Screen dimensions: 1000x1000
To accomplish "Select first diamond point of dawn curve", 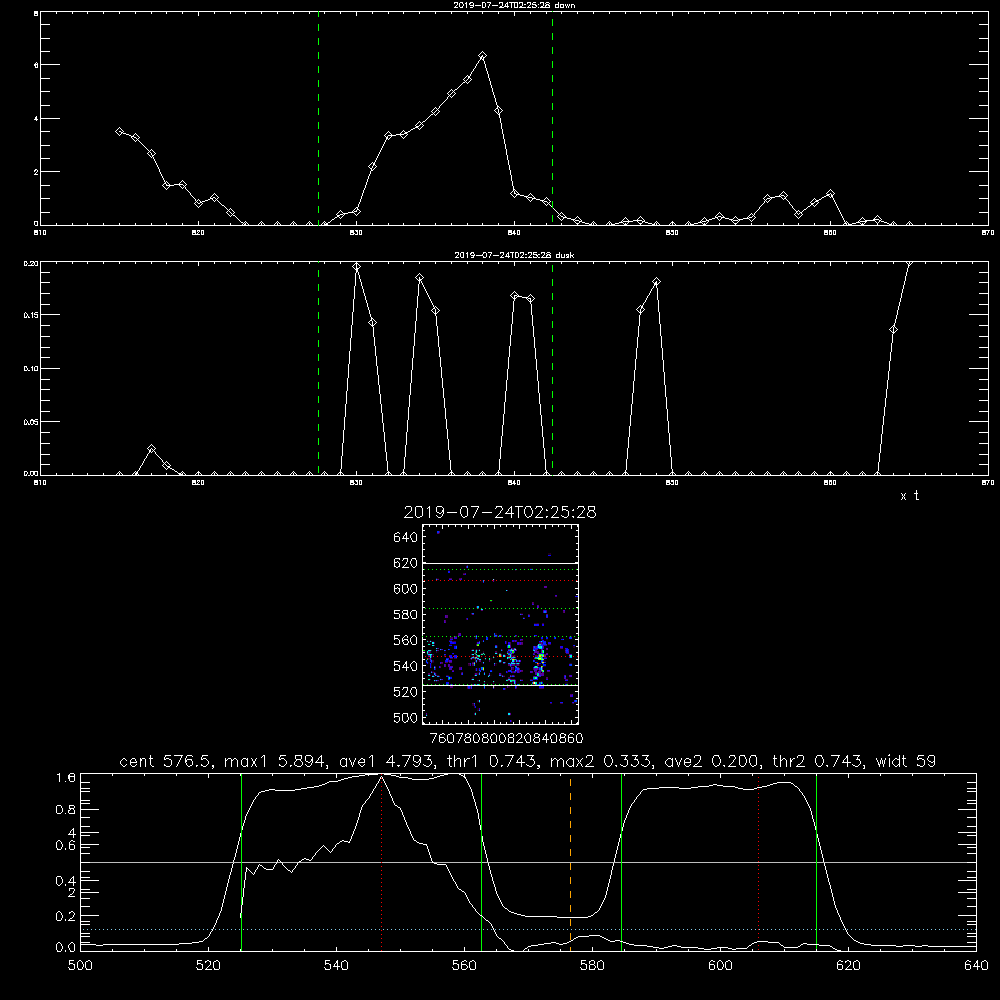I will coord(119,131).
